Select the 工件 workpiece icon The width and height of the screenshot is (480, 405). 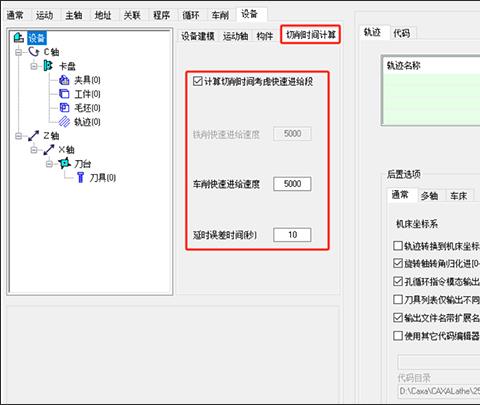(x=64, y=94)
